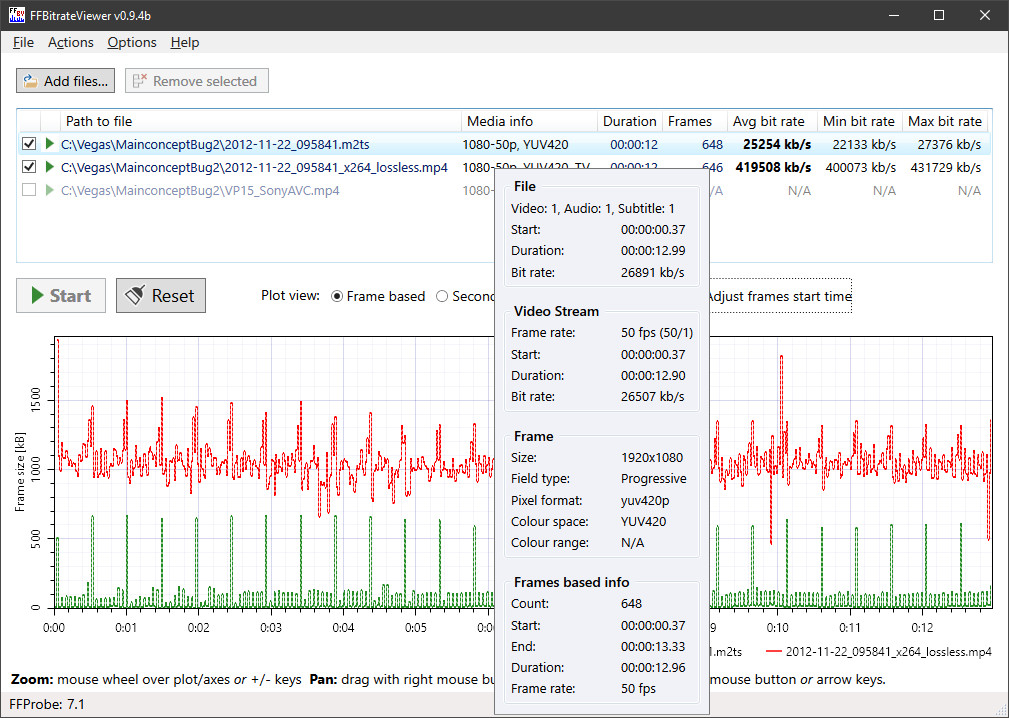The image size is (1009, 718).
Task: Open the File menu
Action: pyautogui.click(x=23, y=42)
